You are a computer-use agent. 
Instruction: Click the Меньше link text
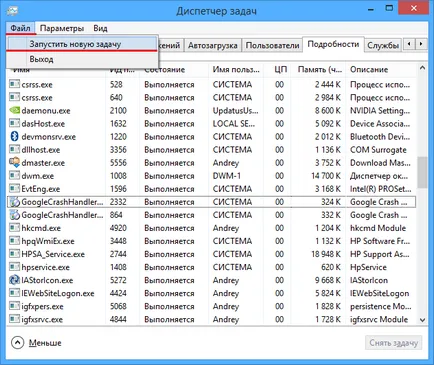45,343
